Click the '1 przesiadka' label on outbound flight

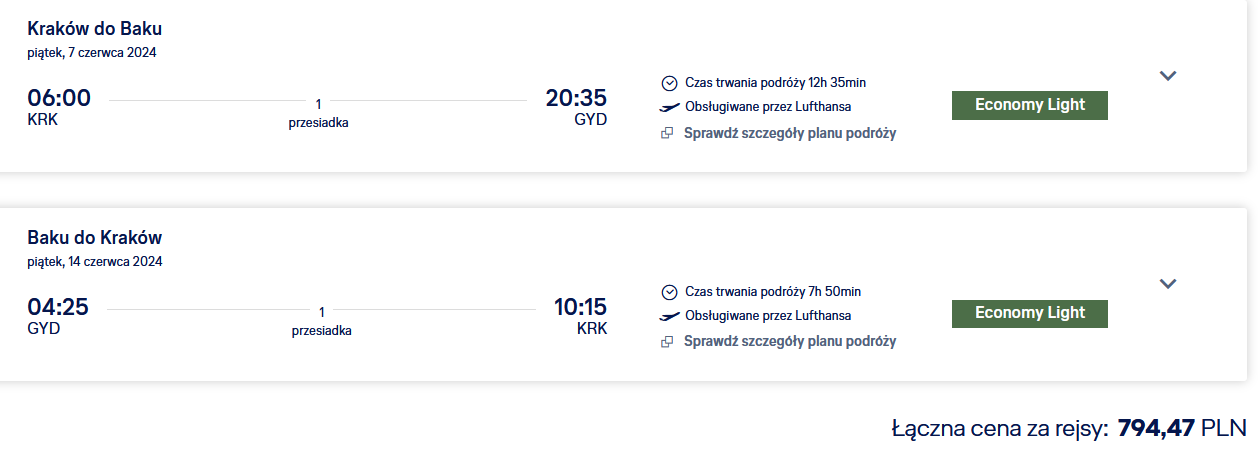[319, 113]
